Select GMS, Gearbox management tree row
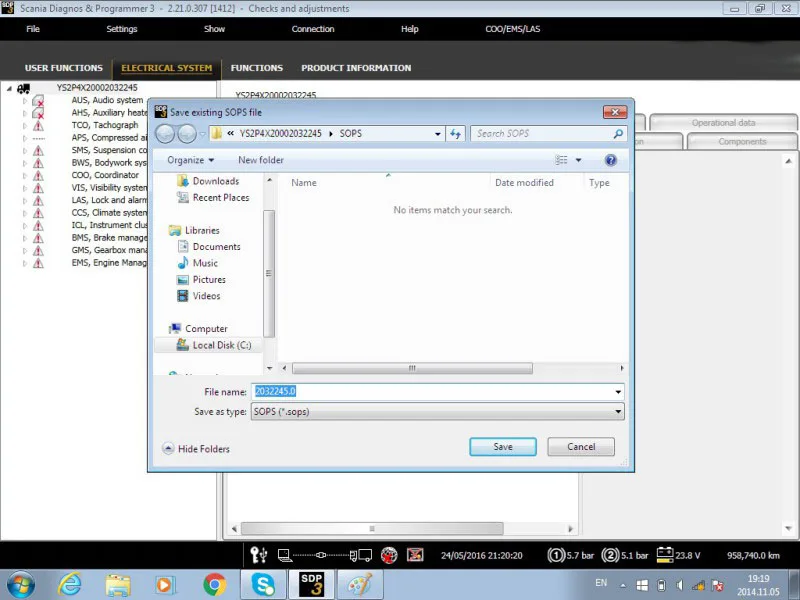 tap(109, 251)
